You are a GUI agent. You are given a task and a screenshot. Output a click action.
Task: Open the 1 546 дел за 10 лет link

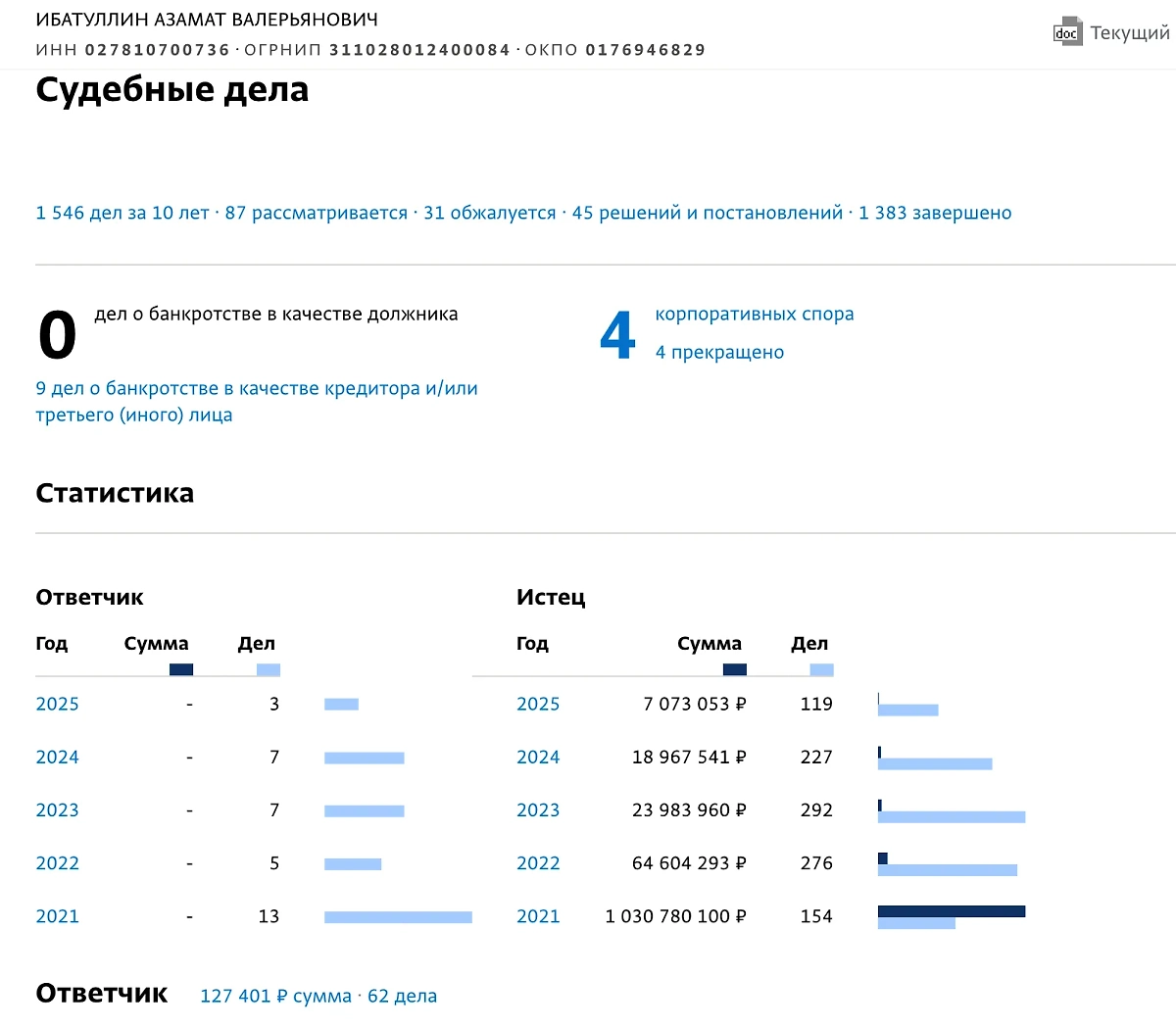click(x=122, y=213)
